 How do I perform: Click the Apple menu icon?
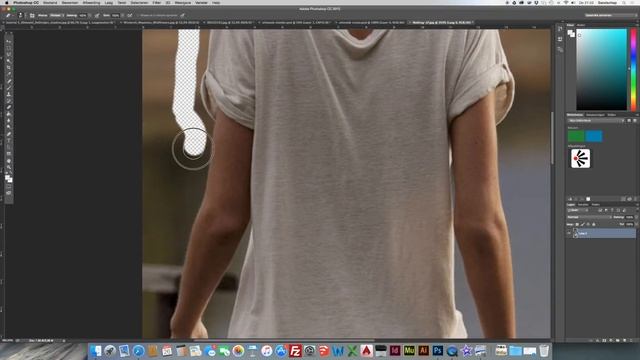coord(7,2)
